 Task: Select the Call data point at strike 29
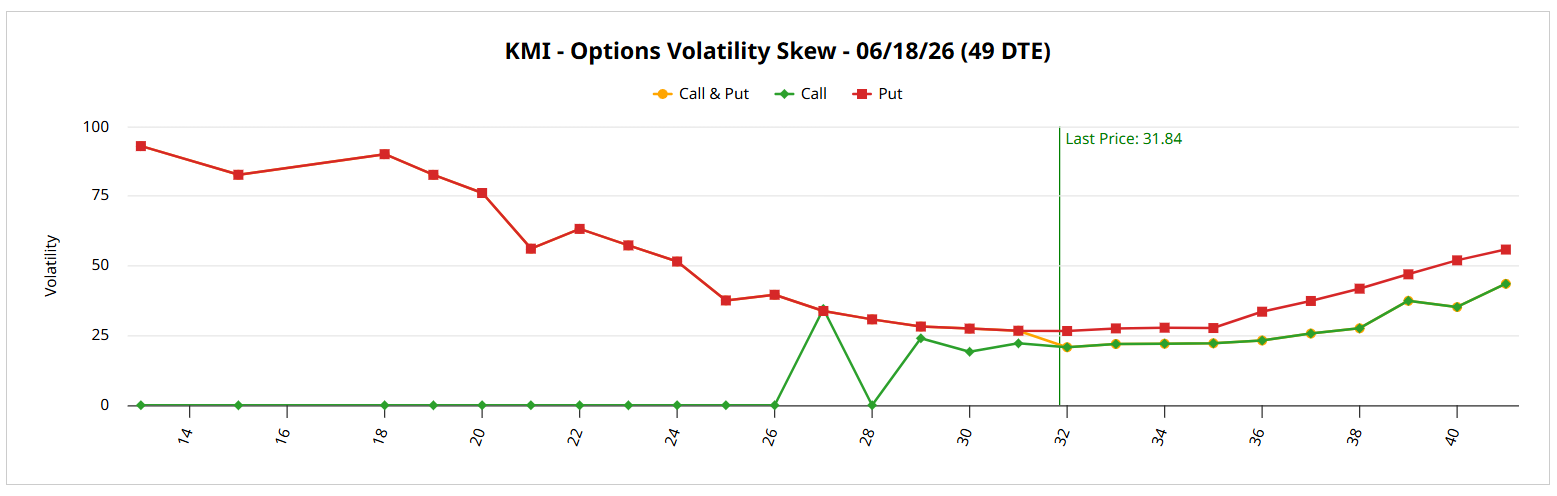click(x=921, y=338)
